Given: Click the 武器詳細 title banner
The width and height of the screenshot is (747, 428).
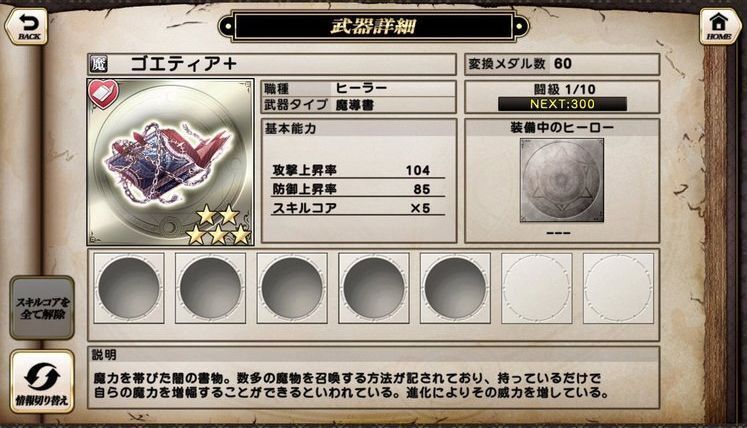Looking at the screenshot, I should [374, 26].
